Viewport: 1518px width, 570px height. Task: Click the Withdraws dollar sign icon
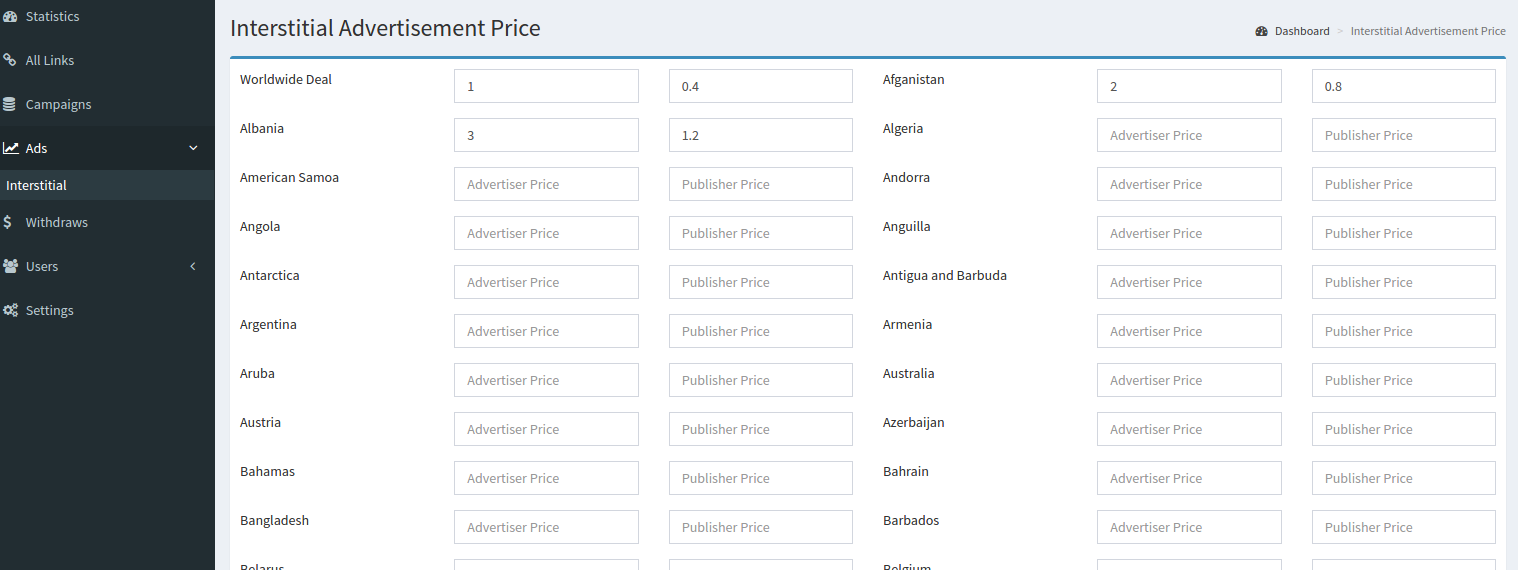(8, 223)
